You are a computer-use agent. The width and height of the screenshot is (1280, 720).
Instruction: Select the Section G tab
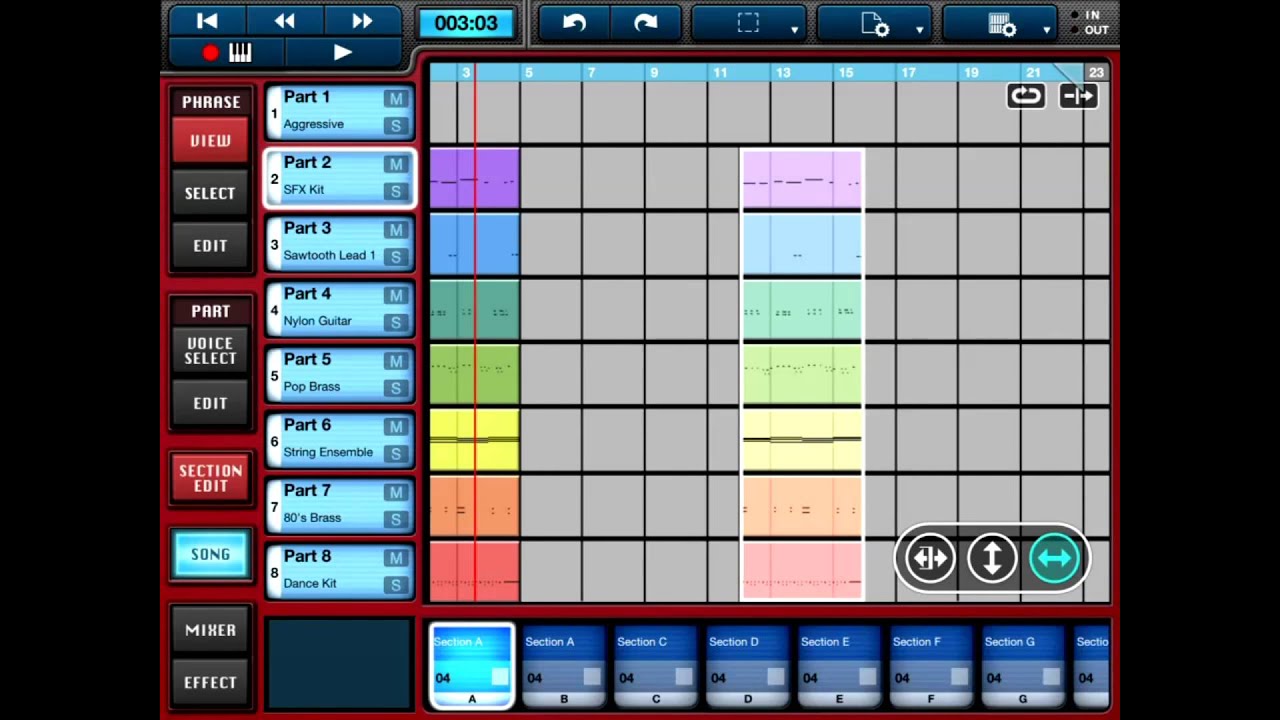[1023, 666]
